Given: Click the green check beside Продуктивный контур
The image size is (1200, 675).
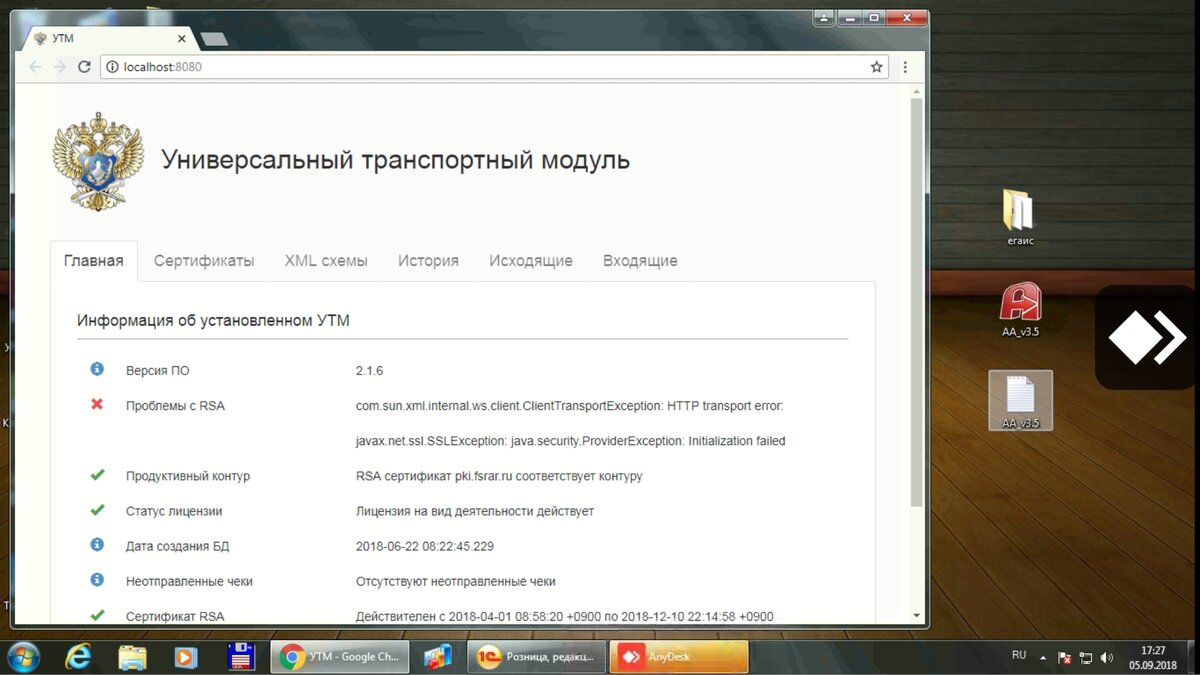Looking at the screenshot, I should (97, 475).
